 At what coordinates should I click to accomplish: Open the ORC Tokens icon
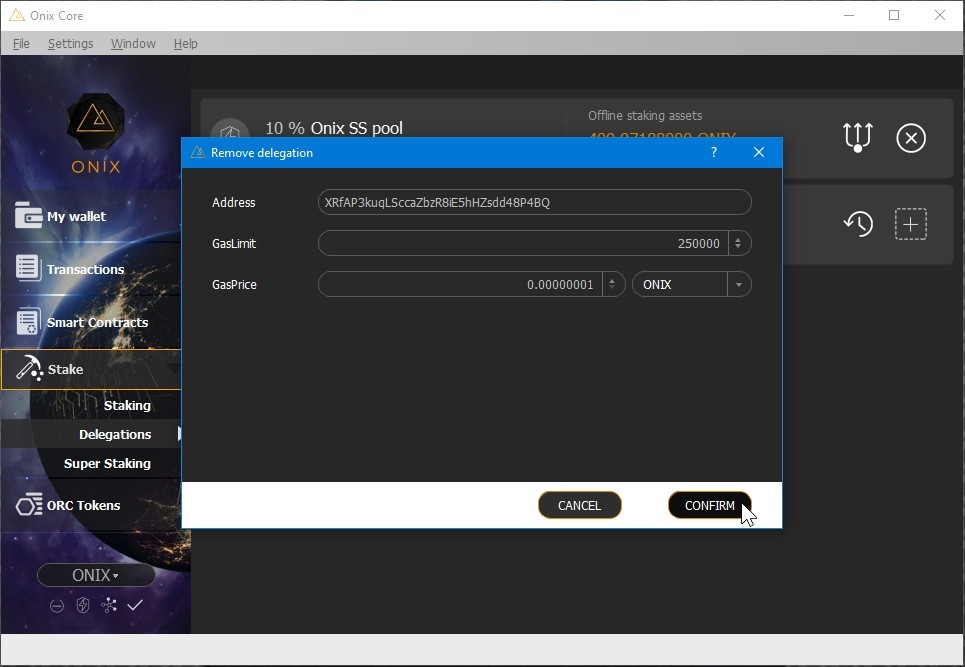[28, 505]
